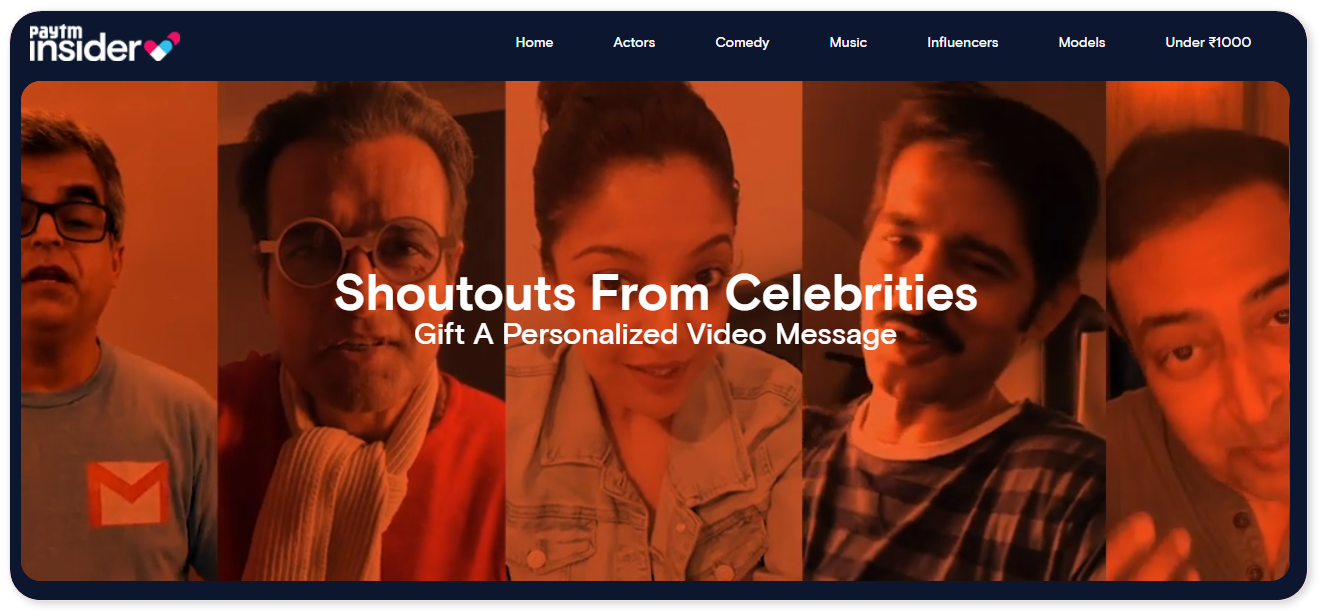Show celebrities Under ₹1000
This screenshot has width=1324, height=616.
point(1208,42)
